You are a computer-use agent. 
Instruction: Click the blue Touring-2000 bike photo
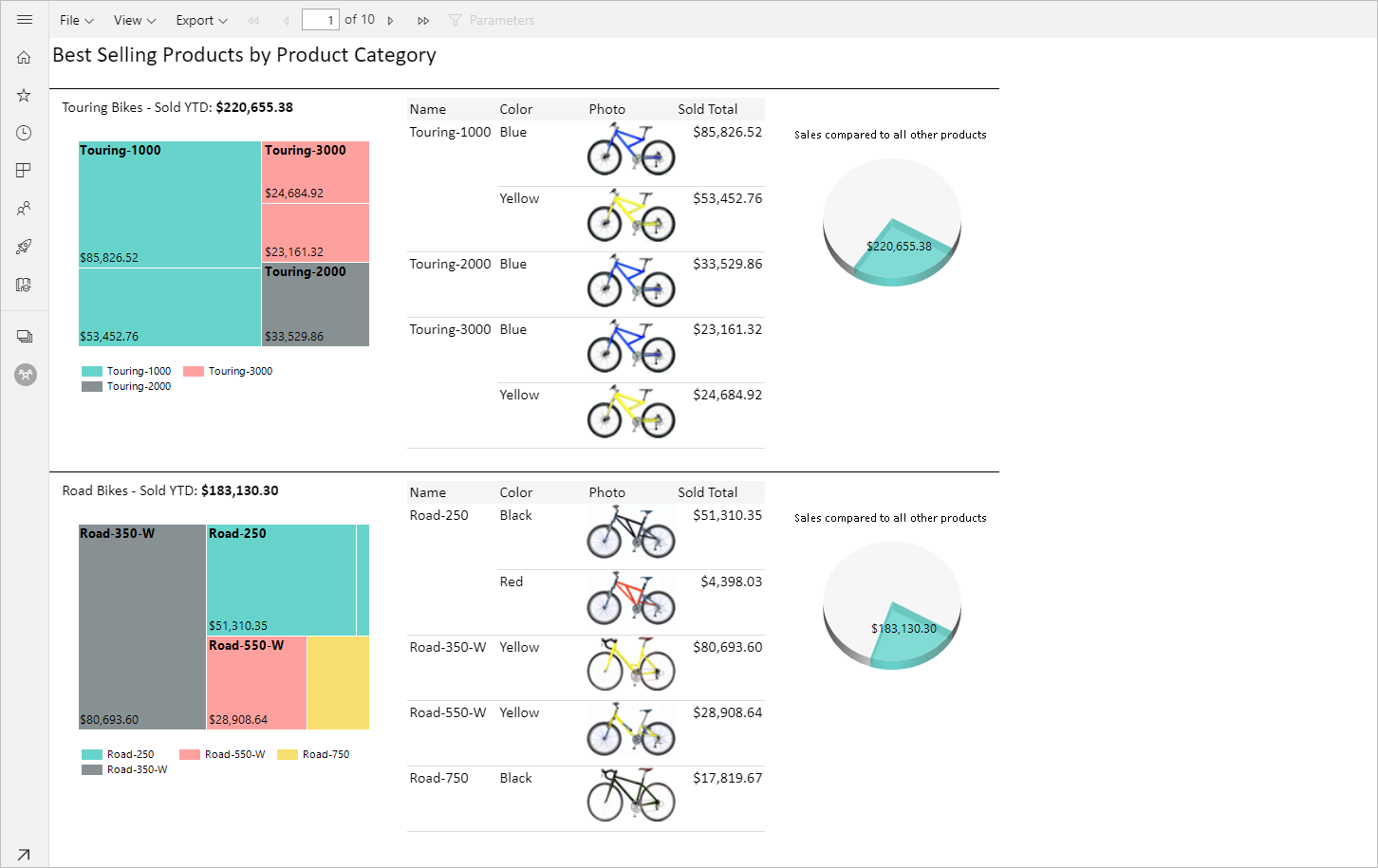click(631, 282)
